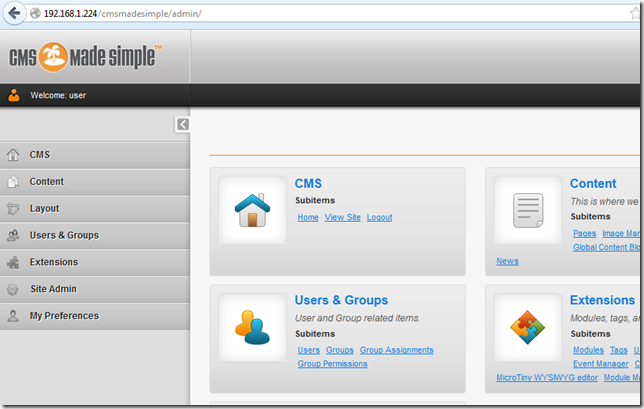Viewport: 644px width, 409px height.
Task: Open the CMS card heading link
Action: coord(308,184)
